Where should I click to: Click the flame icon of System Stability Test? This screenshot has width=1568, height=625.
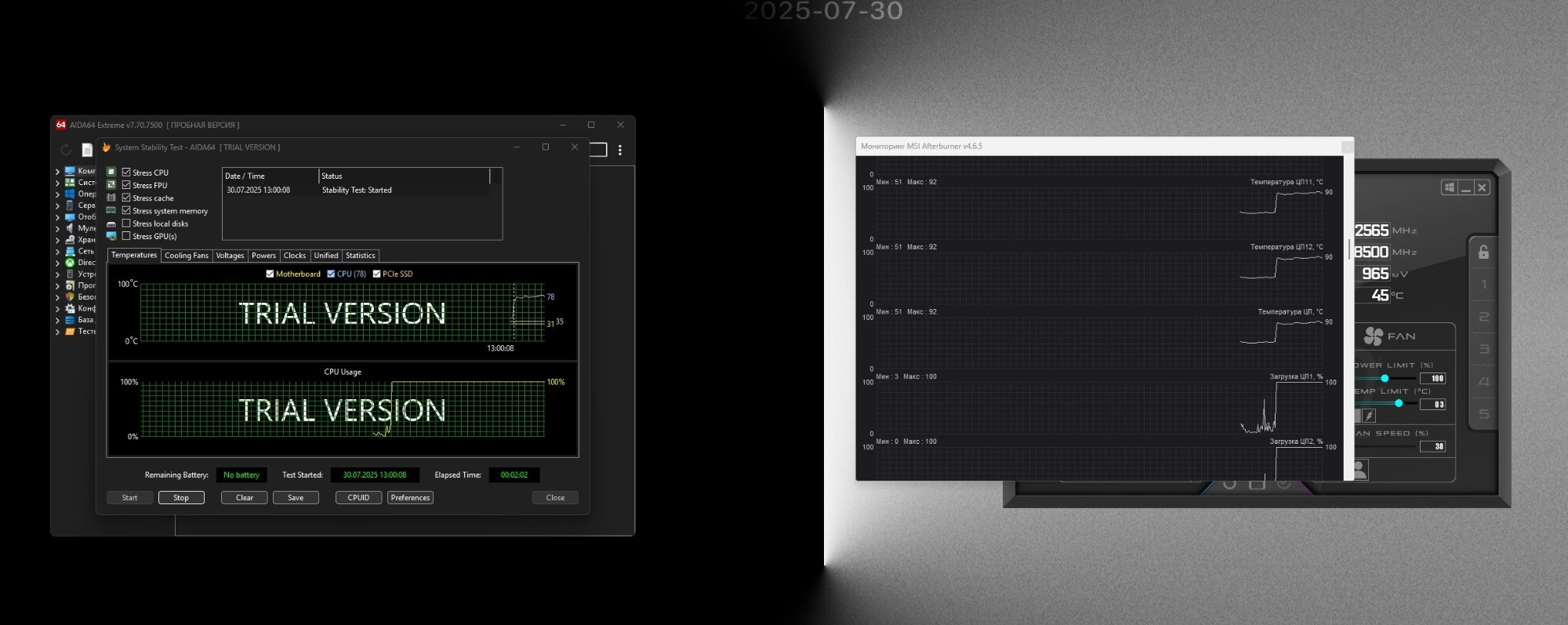(x=106, y=147)
